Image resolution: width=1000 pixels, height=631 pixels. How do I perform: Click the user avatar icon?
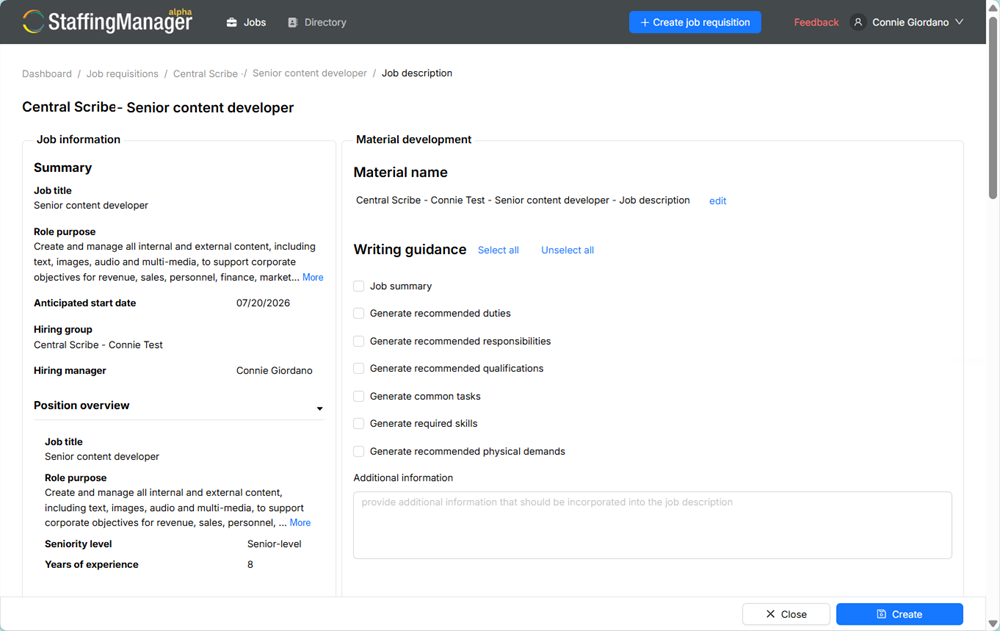click(x=858, y=22)
